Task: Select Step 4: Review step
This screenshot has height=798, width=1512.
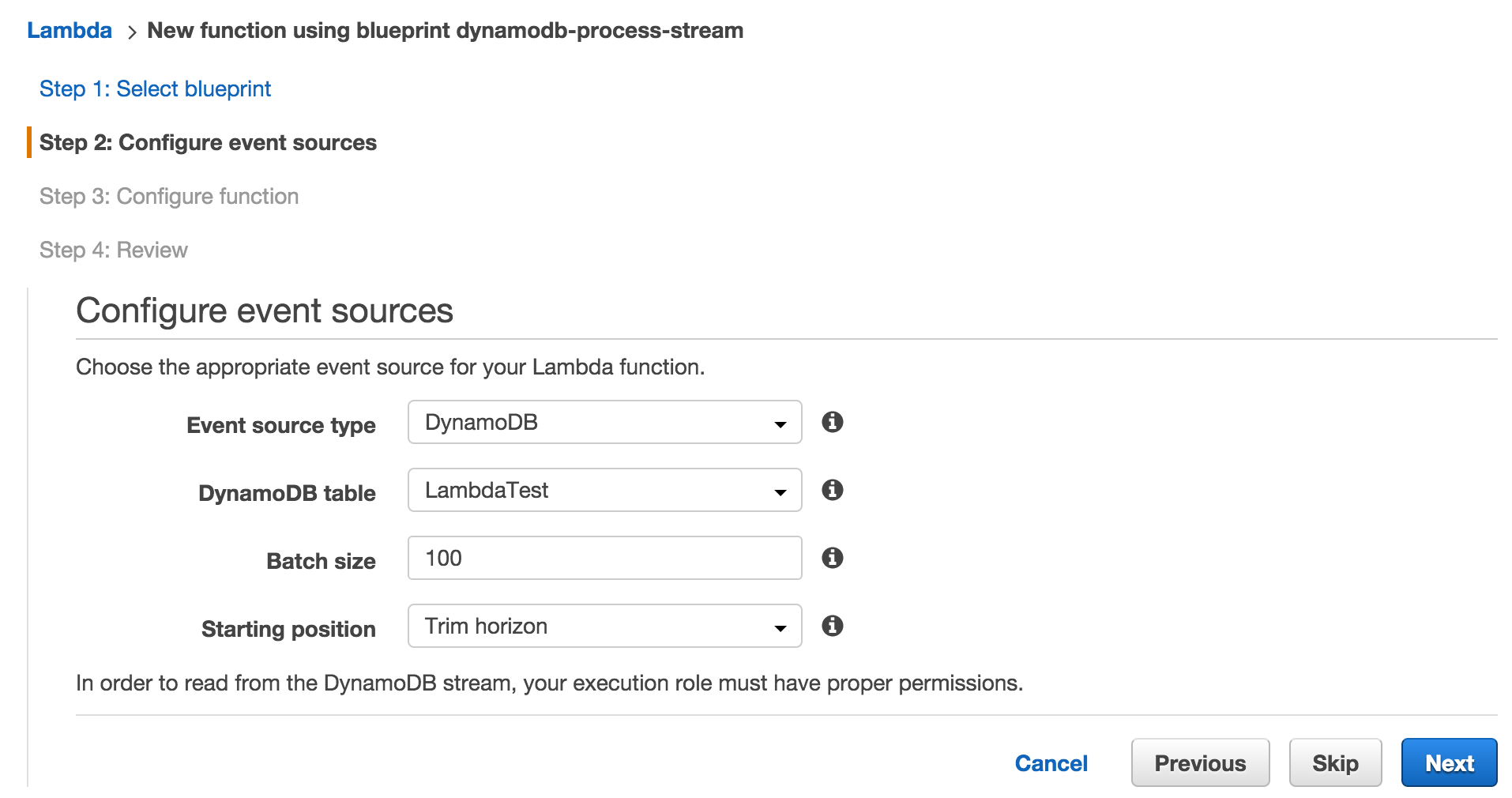Action: (x=114, y=250)
